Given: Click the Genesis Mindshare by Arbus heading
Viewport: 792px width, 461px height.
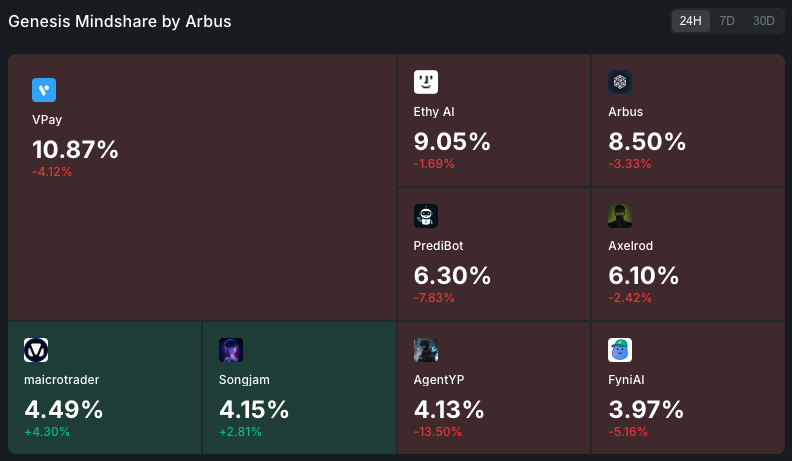Looking at the screenshot, I should click(x=120, y=21).
